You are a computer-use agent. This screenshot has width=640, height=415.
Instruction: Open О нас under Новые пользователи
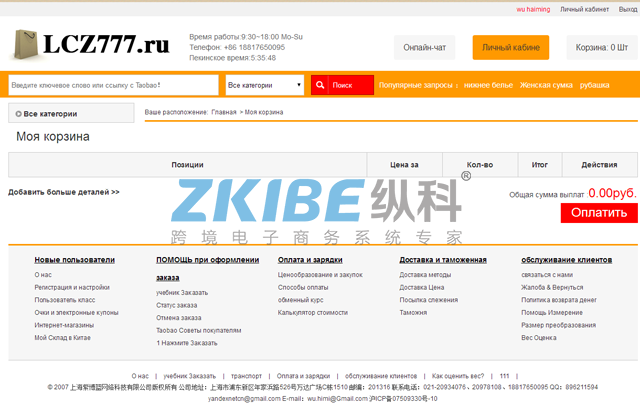[43, 275]
